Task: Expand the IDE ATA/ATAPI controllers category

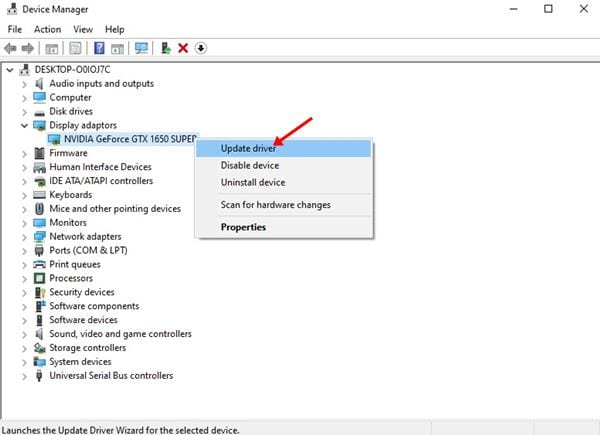Action: [x=24, y=182]
